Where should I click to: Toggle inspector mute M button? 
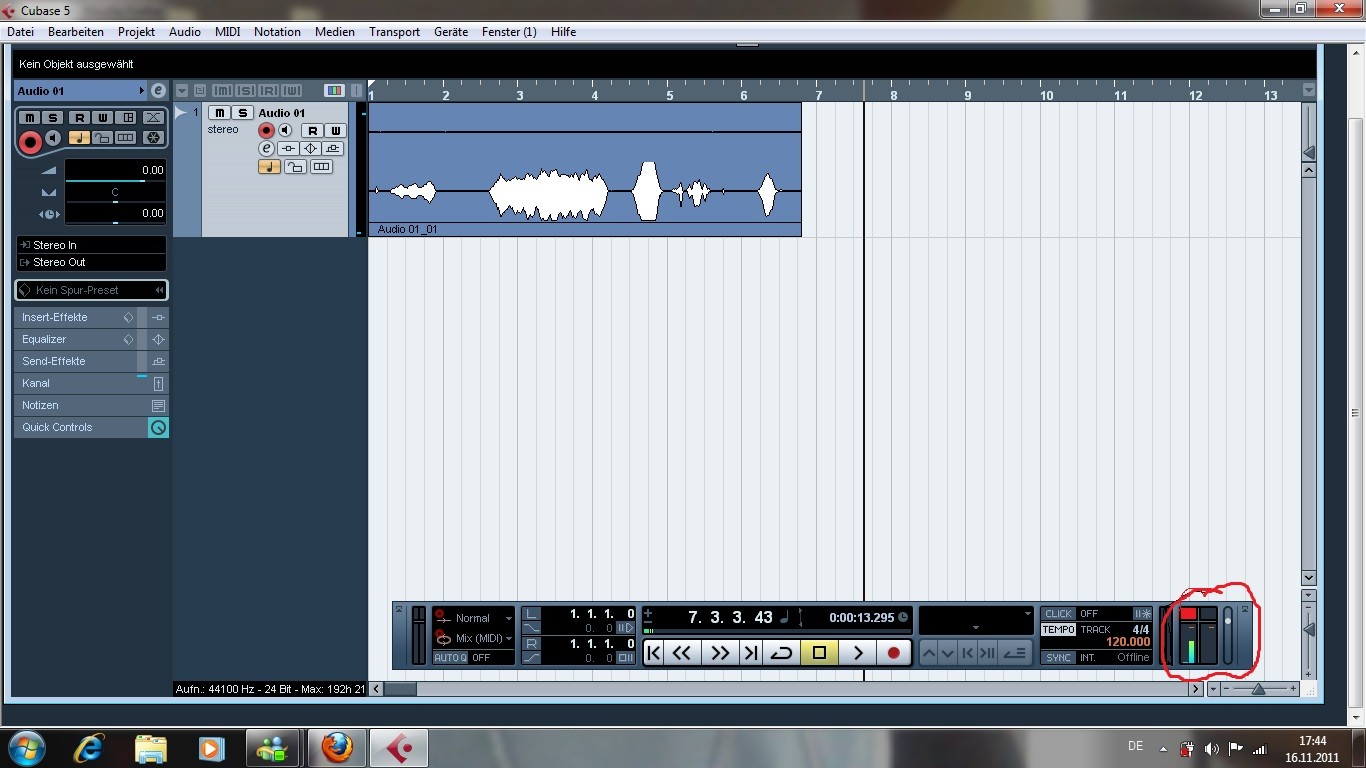click(29, 118)
